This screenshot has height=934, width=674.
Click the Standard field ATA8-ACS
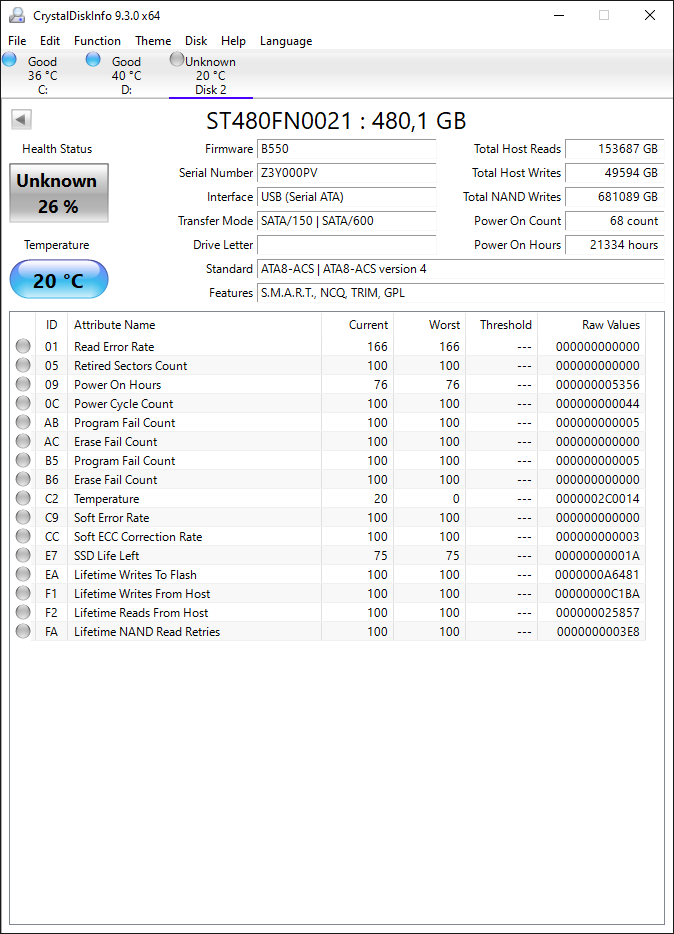coord(461,269)
